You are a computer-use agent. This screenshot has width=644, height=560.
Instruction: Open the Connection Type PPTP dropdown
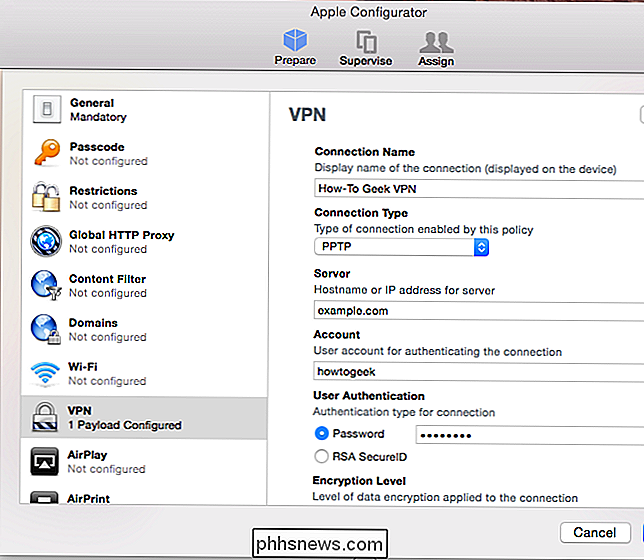point(401,247)
